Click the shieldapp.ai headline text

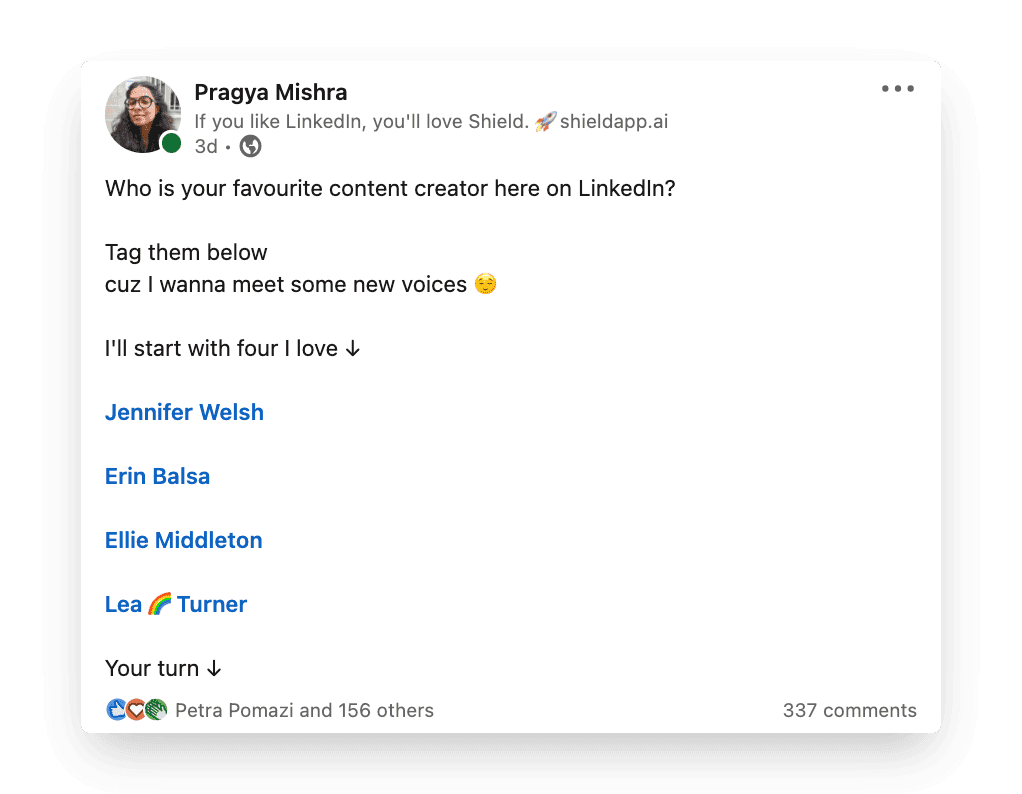(614, 121)
